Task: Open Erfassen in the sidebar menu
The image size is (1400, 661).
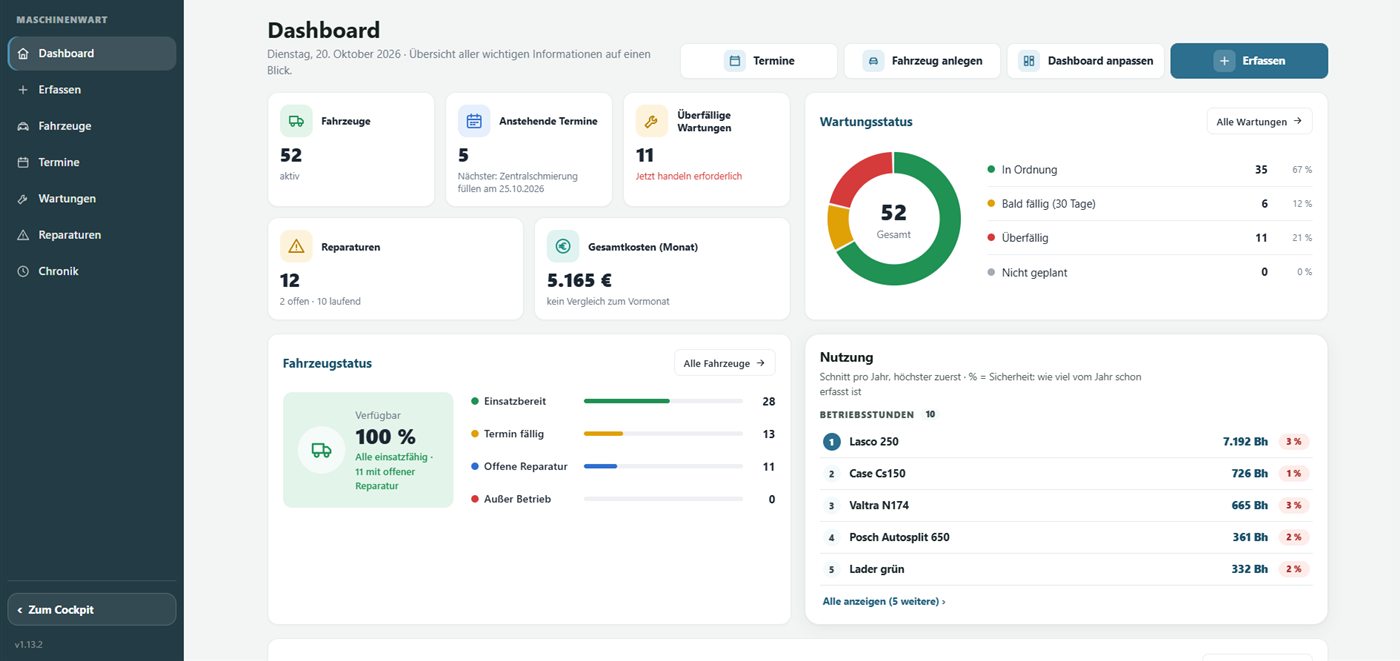Action: click(x=92, y=90)
